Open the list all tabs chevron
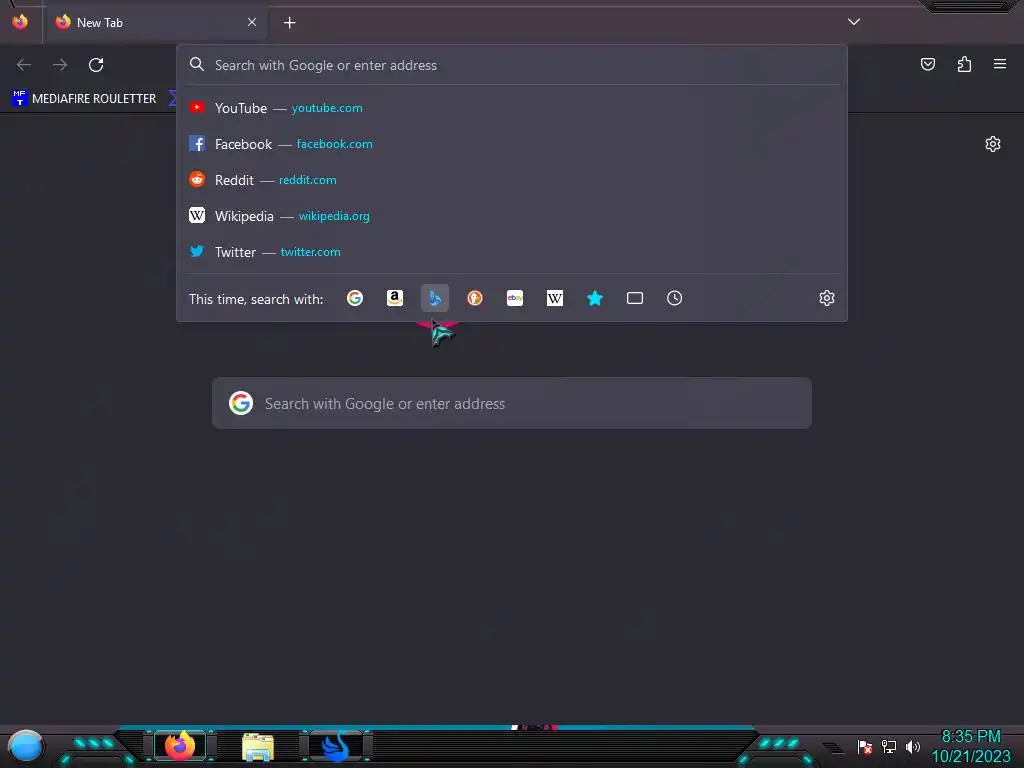This screenshot has height=768, width=1024. click(x=854, y=22)
